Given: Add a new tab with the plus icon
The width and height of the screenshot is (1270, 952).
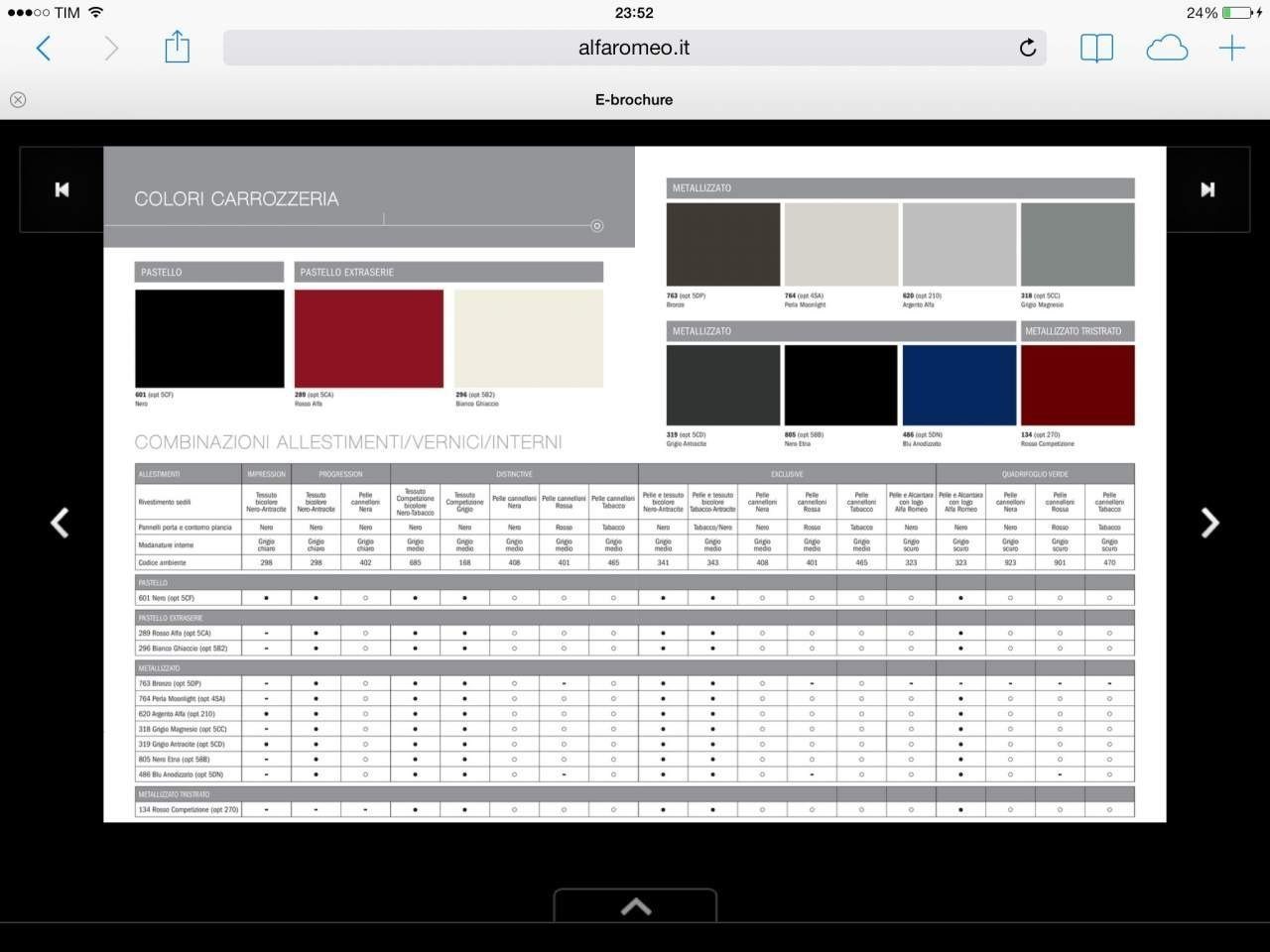Looking at the screenshot, I should (x=1232, y=48).
